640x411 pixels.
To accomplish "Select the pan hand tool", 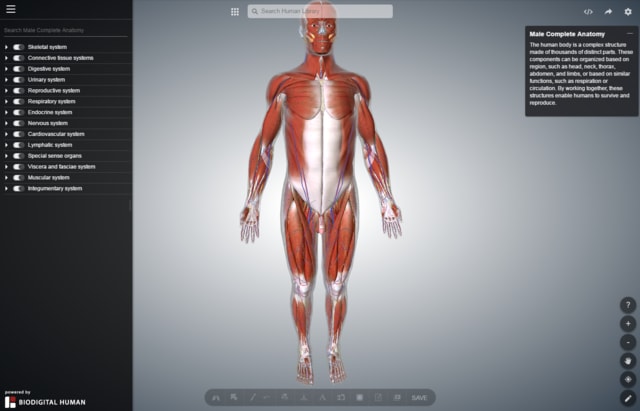I will tap(628, 361).
